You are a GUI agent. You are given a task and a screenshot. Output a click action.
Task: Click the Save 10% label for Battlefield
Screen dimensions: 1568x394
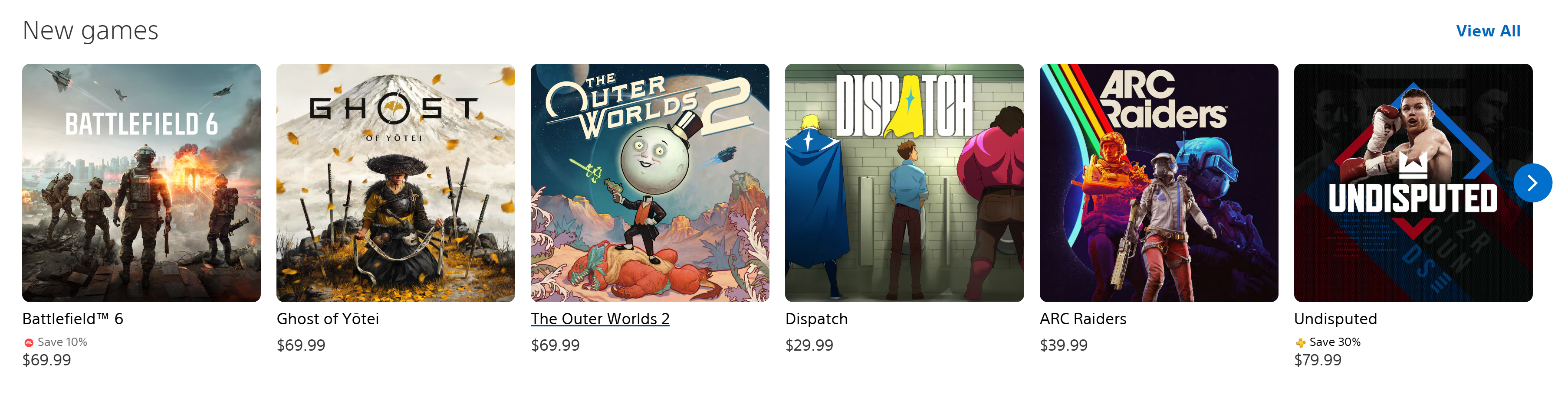tap(62, 342)
